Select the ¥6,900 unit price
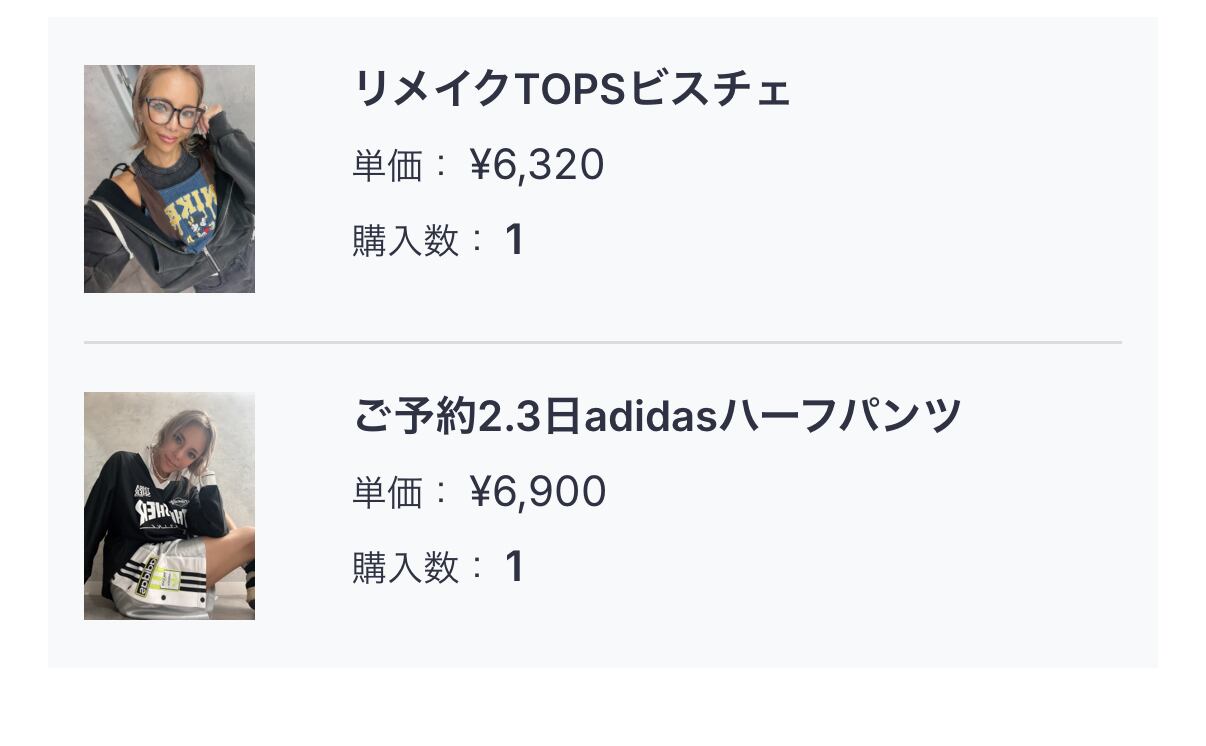1206x746 pixels. [538, 492]
